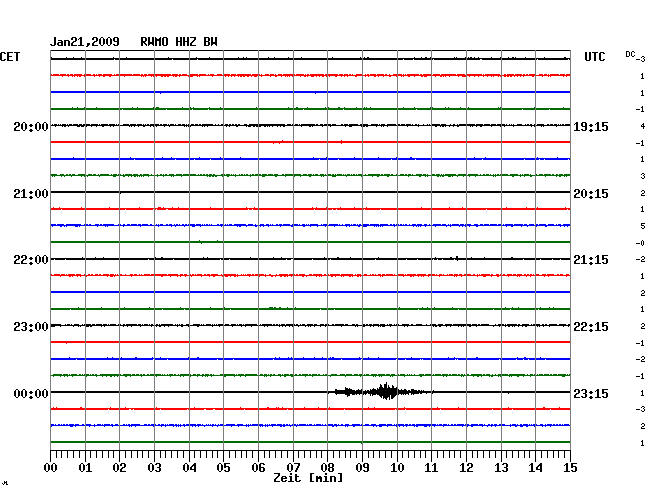Image resolution: width=650 pixels, height=494 pixels.
Task: Click the "04" minute tick label
Action: [x=189, y=468]
